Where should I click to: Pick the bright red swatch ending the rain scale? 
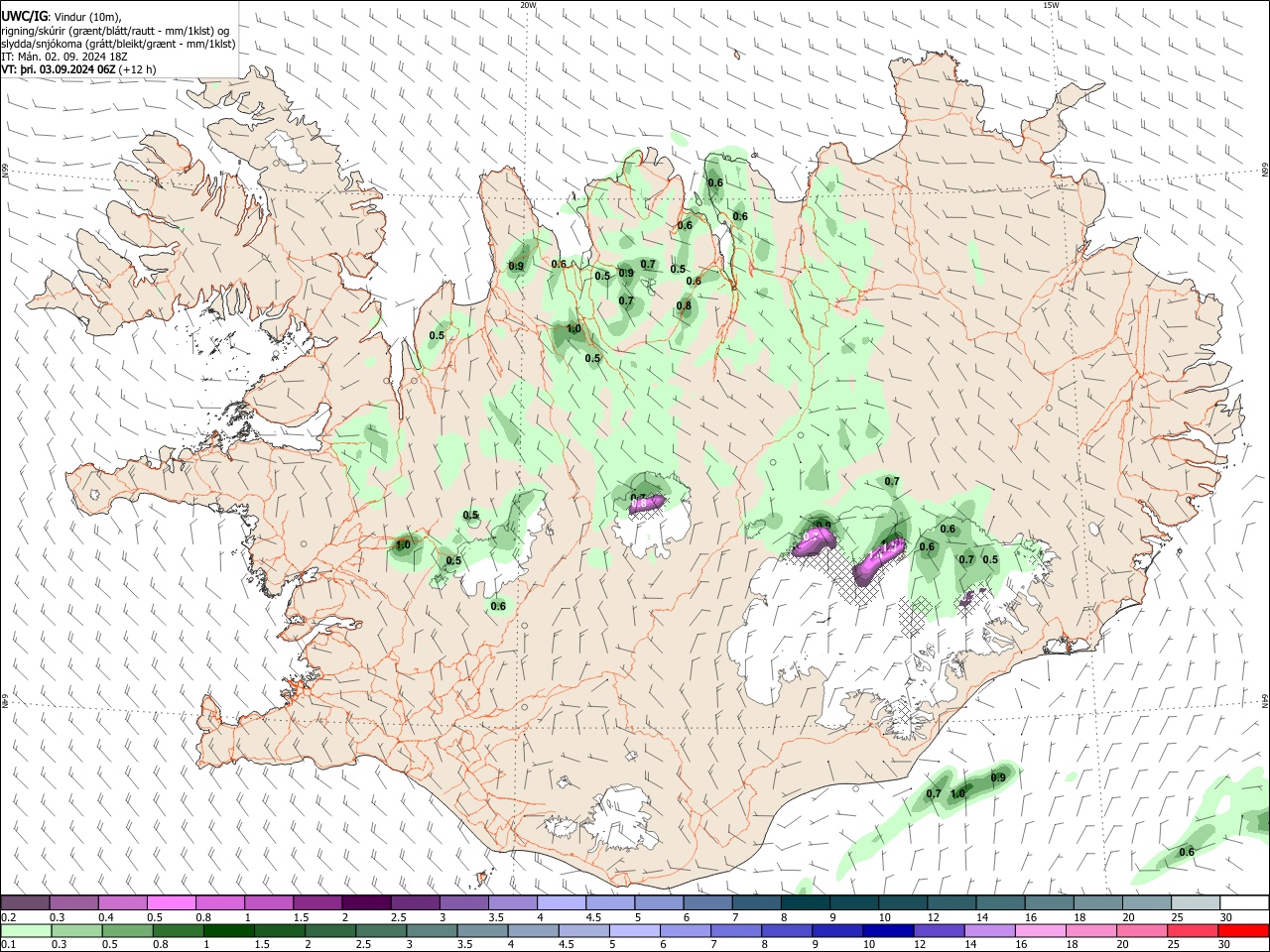[1244, 931]
